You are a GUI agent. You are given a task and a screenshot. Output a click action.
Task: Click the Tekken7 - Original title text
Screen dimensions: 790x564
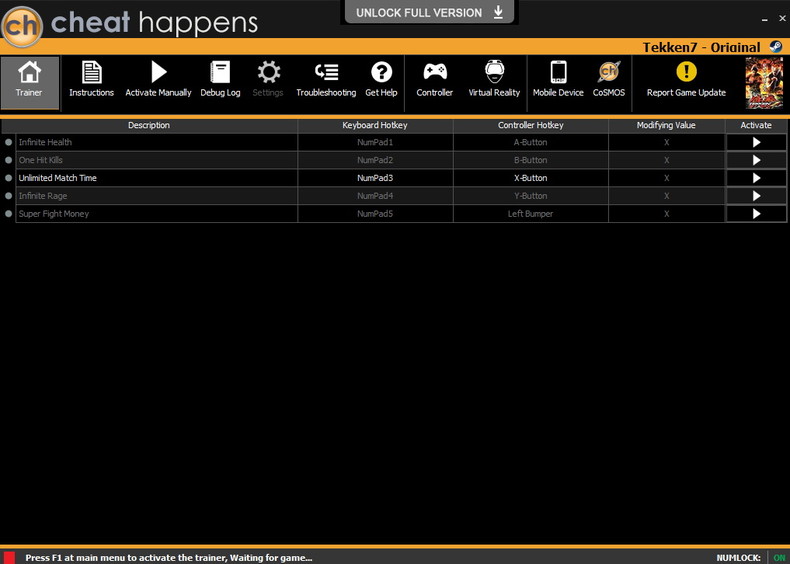pyautogui.click(x=701, y=47)
